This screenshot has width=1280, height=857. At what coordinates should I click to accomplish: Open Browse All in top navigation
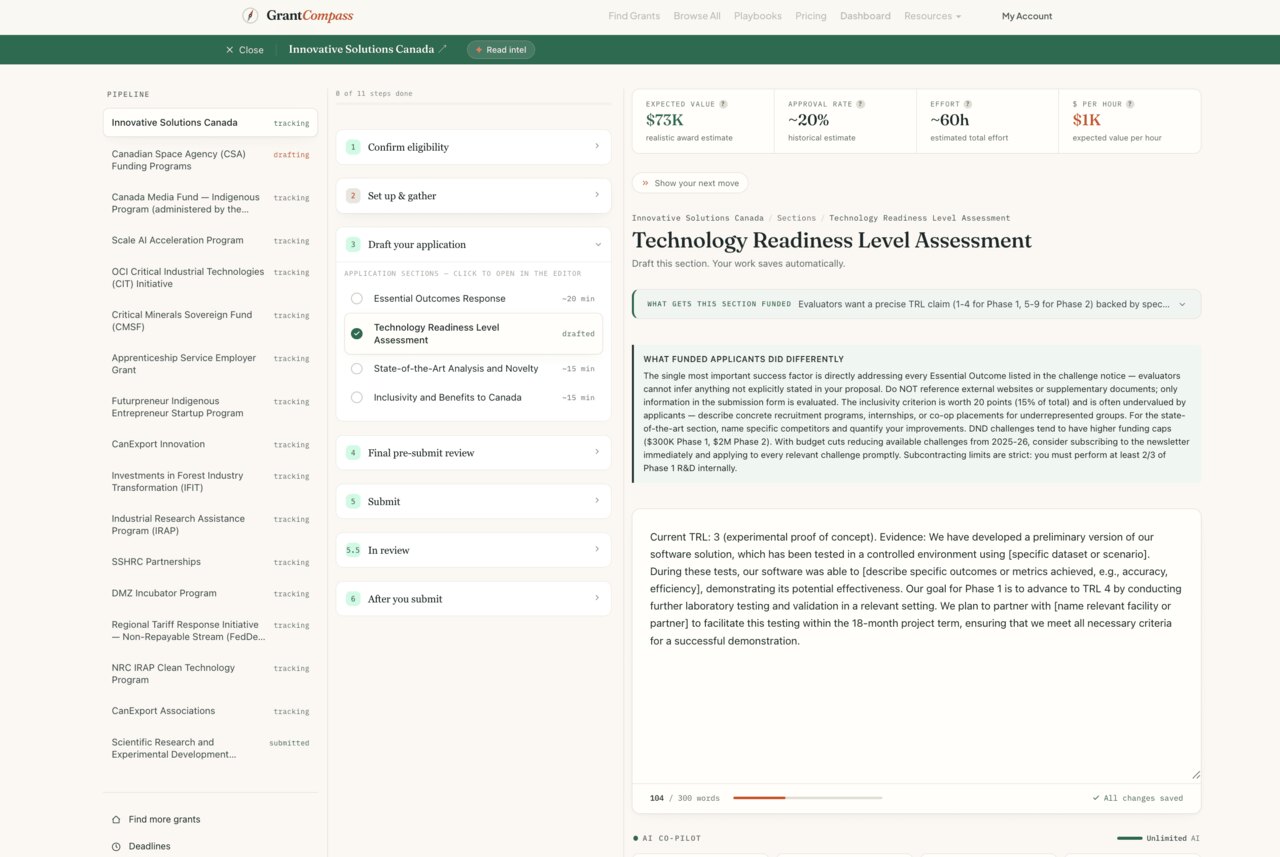coord(697,16)
